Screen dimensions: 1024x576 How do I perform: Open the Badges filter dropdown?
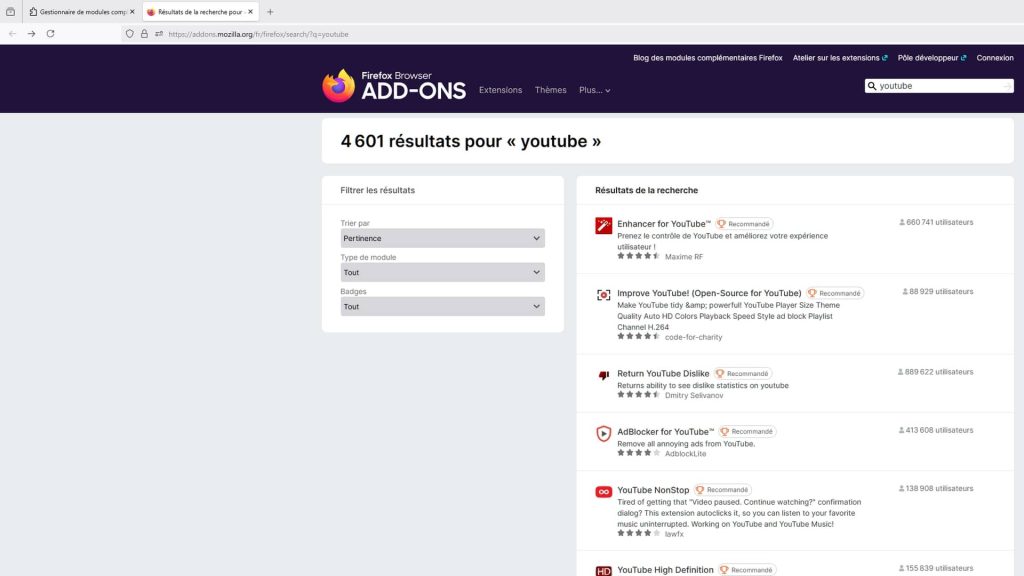point(441,306)
